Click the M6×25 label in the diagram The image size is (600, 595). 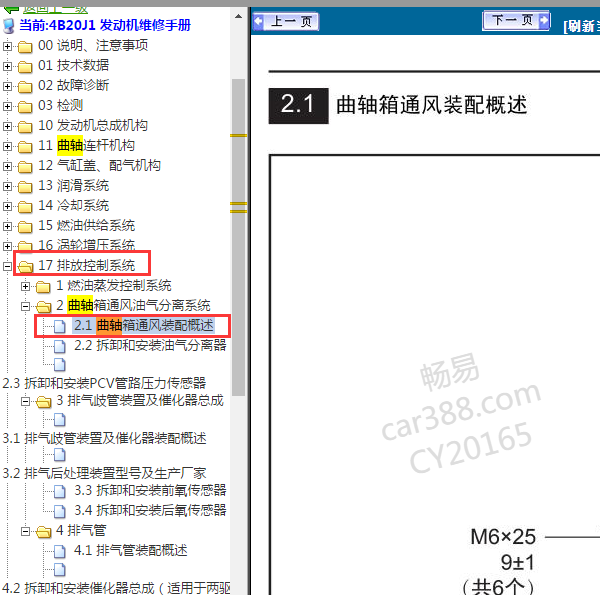tap(503, 537)
